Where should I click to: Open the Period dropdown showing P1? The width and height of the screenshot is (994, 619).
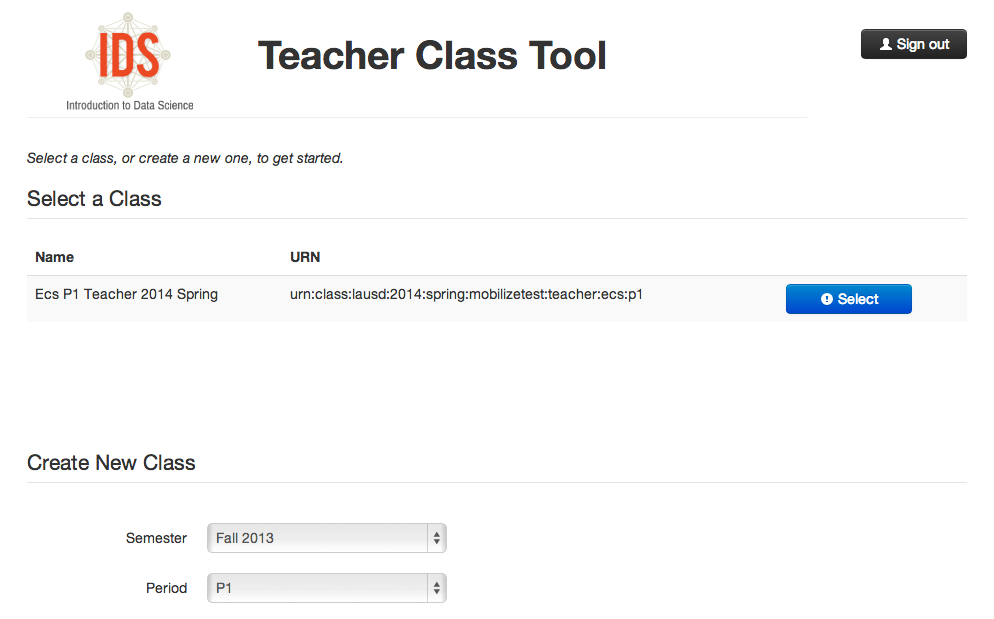[x=317, y=588]
